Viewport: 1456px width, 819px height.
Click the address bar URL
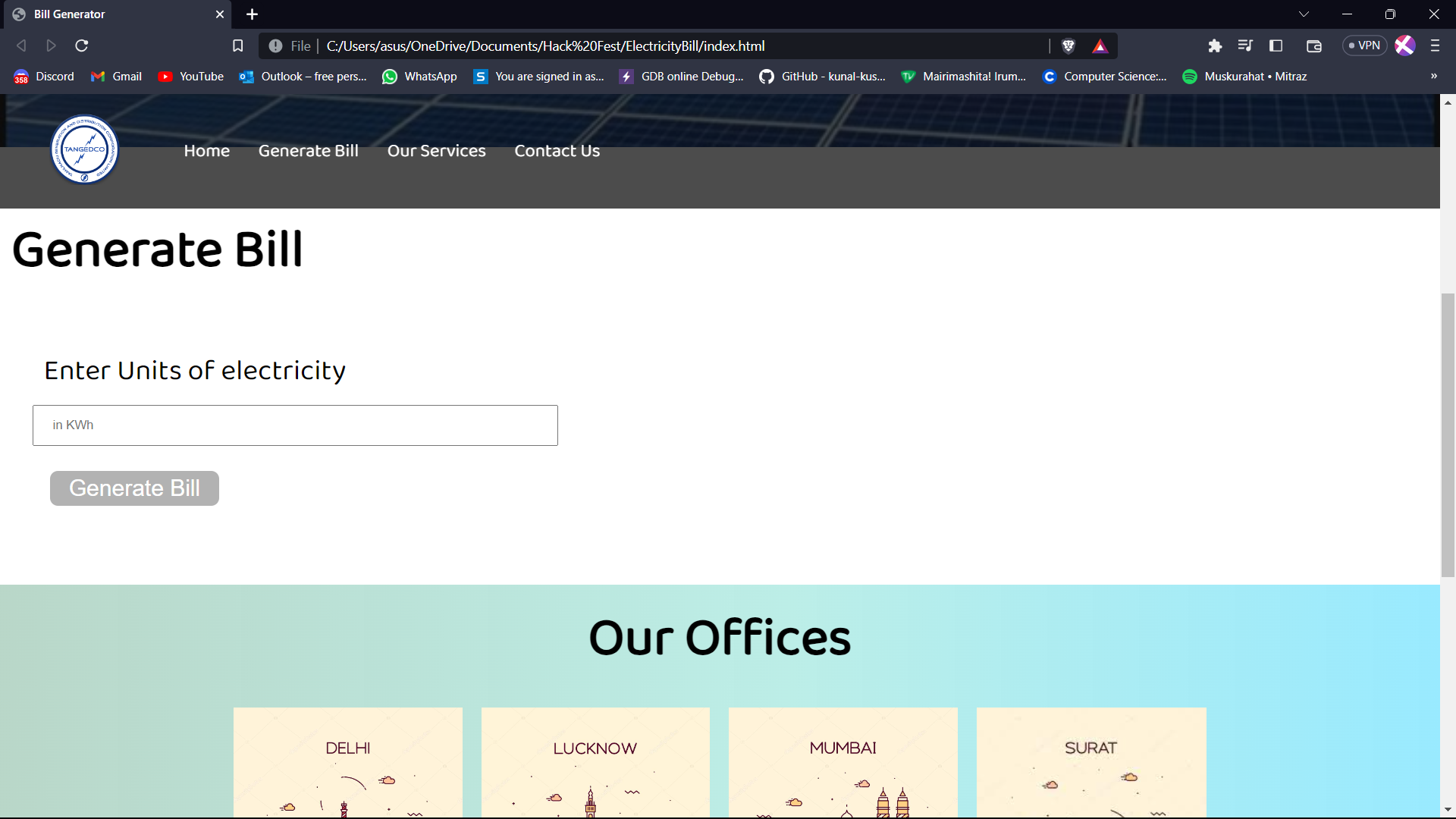[x=545, y=46]
